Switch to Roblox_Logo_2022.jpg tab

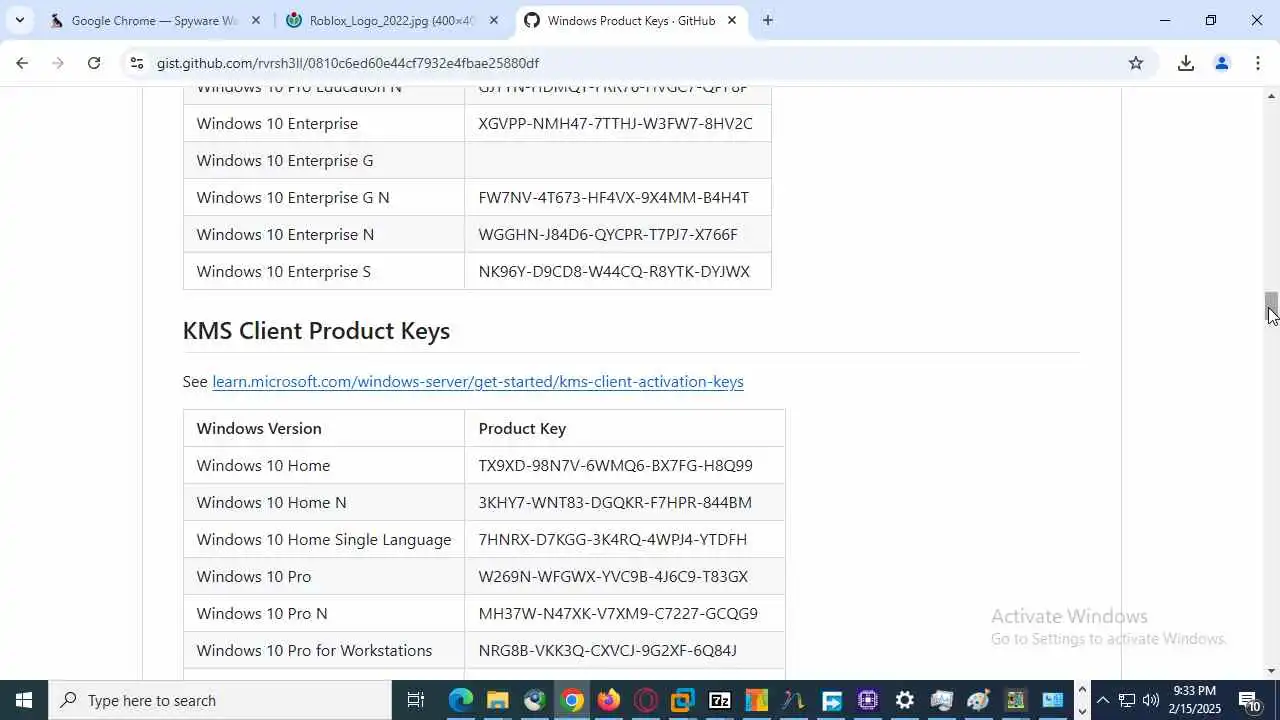click(392, 20)
